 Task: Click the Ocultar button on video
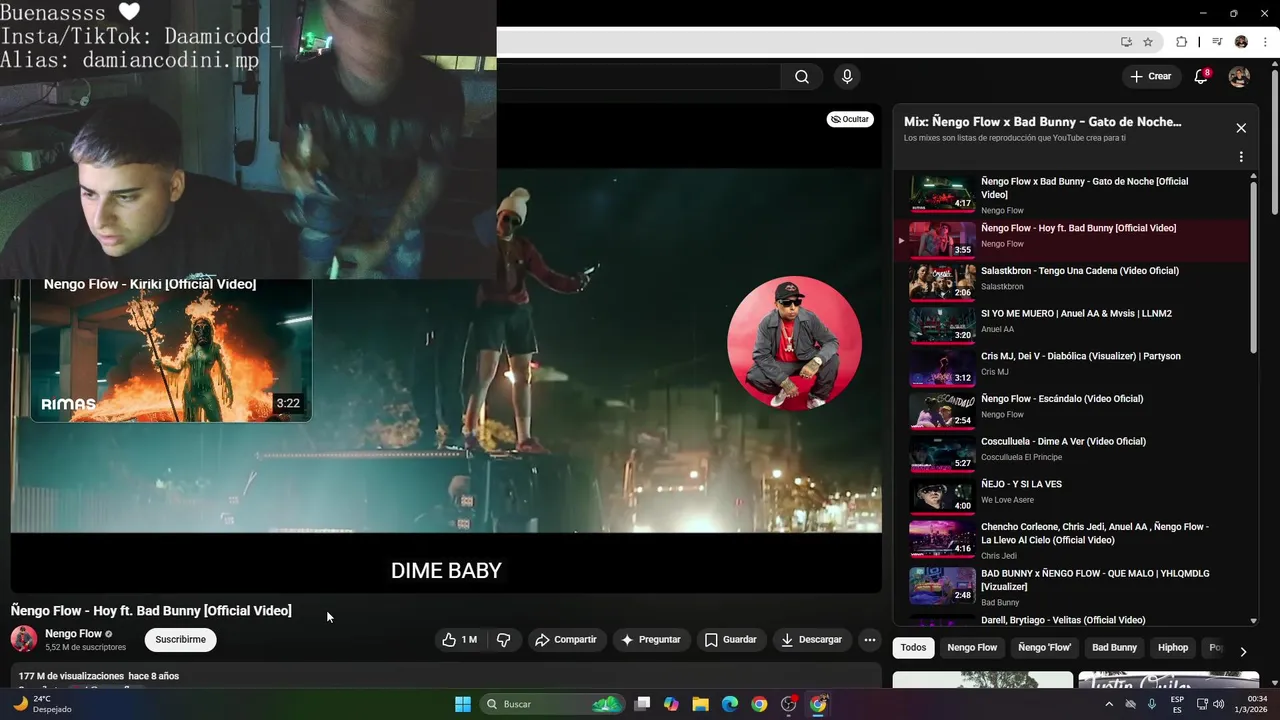(x=850, y=119)
